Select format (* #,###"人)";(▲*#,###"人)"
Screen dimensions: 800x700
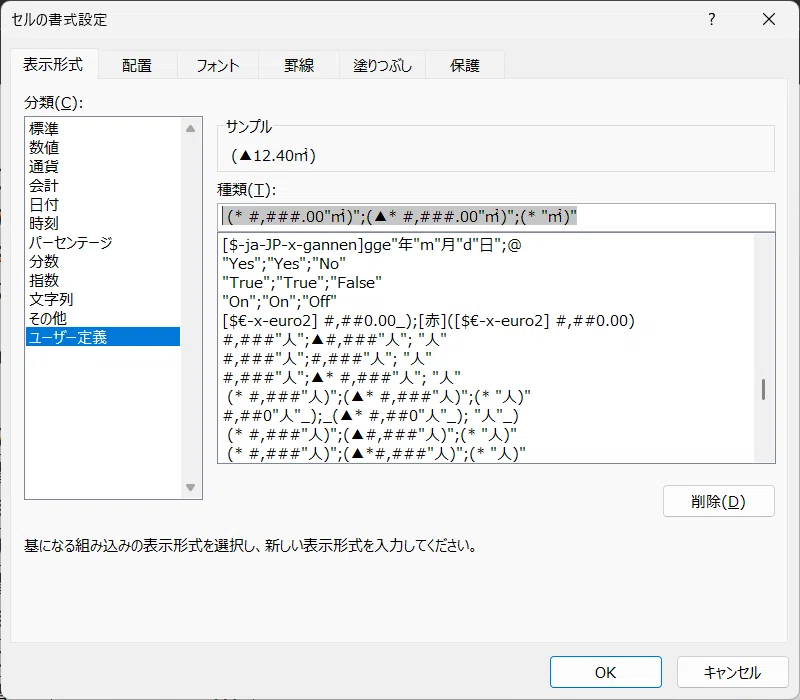pos(486,453)
